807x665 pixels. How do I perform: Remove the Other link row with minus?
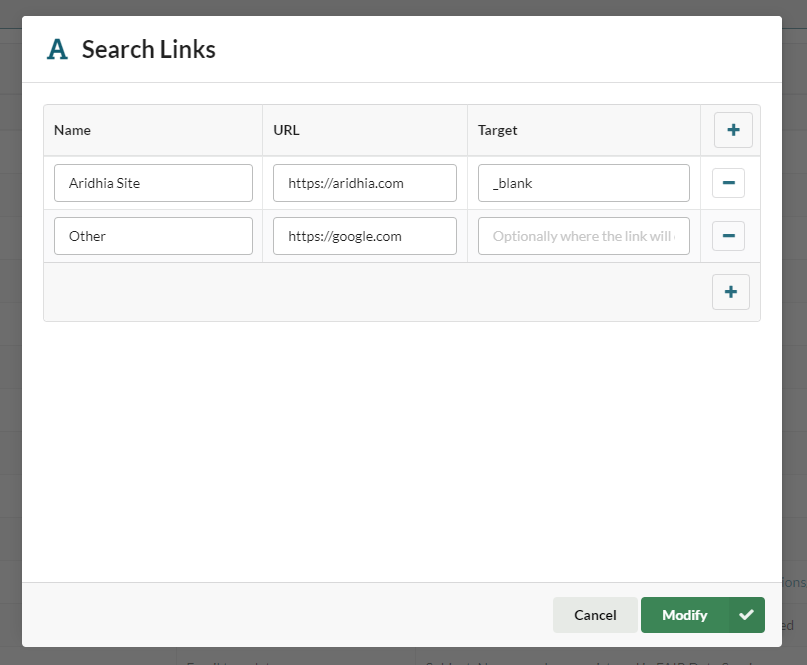[728, 236]
